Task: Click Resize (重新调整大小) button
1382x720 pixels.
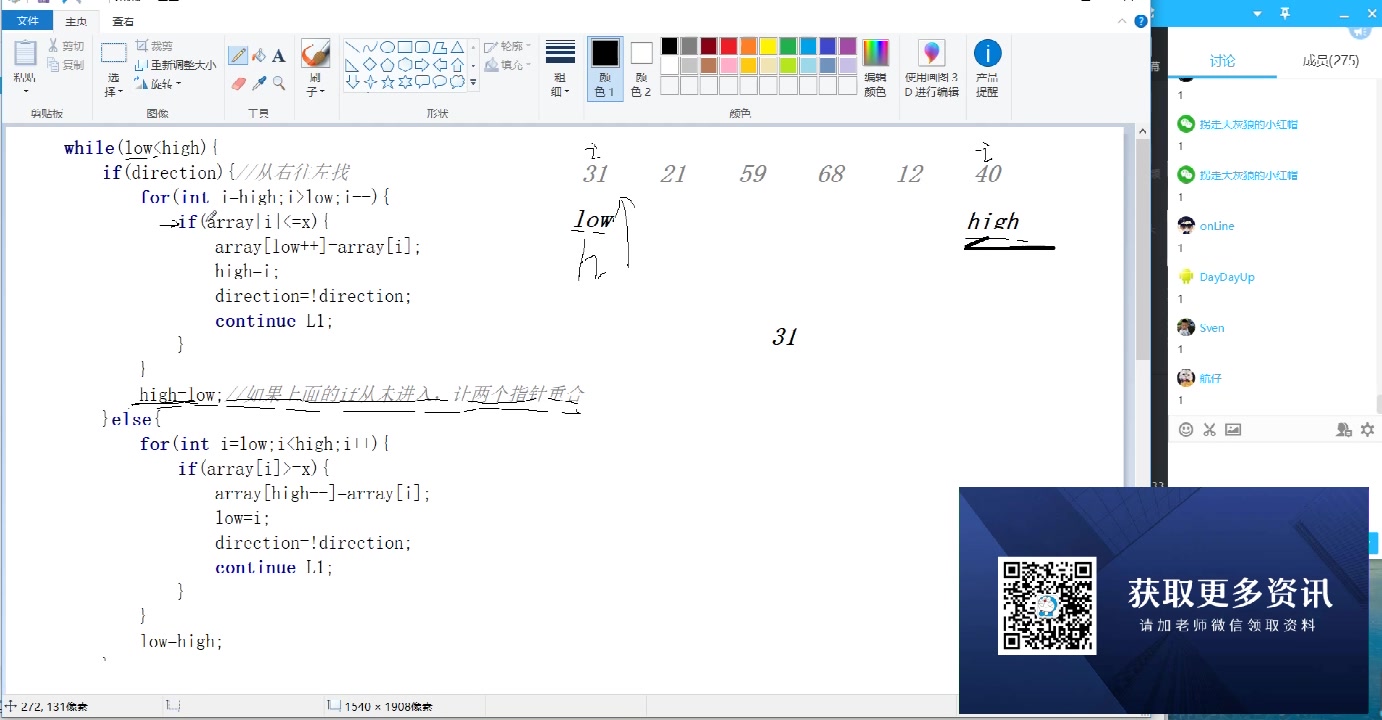Action: (175, 65)
